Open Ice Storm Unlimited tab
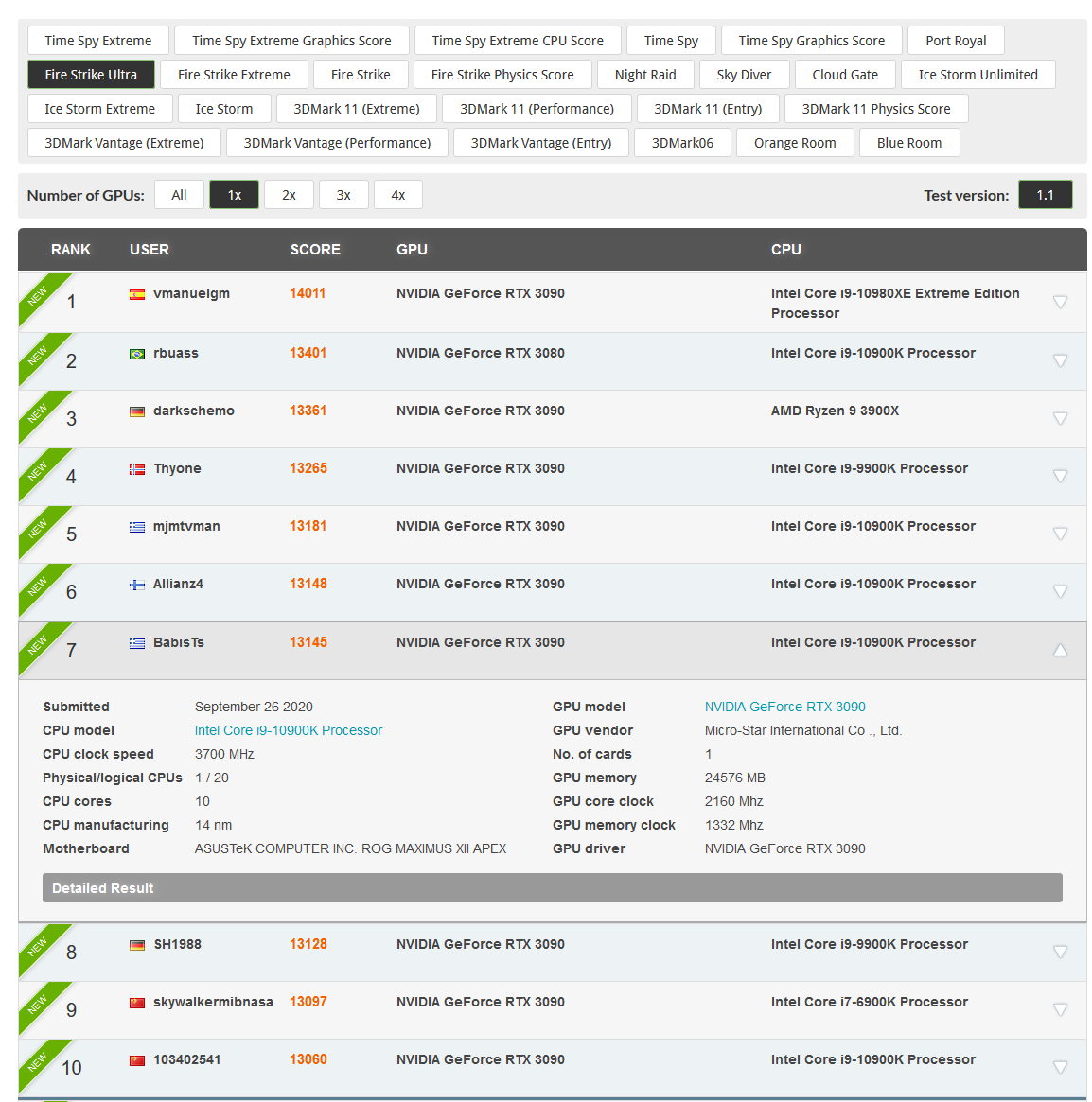 coord(978,75)
